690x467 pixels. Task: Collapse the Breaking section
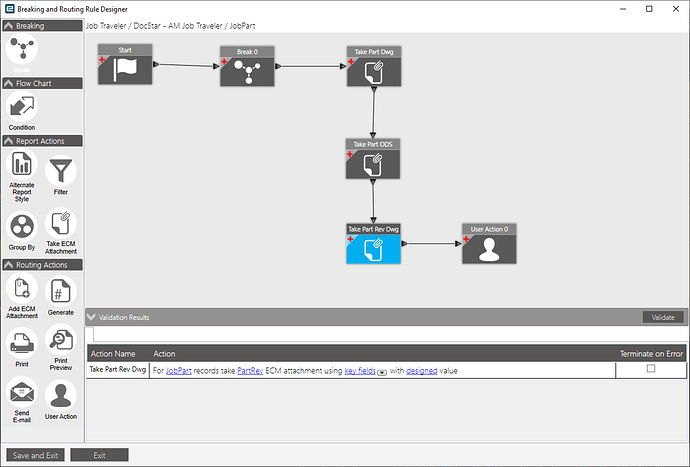point(8,26)
